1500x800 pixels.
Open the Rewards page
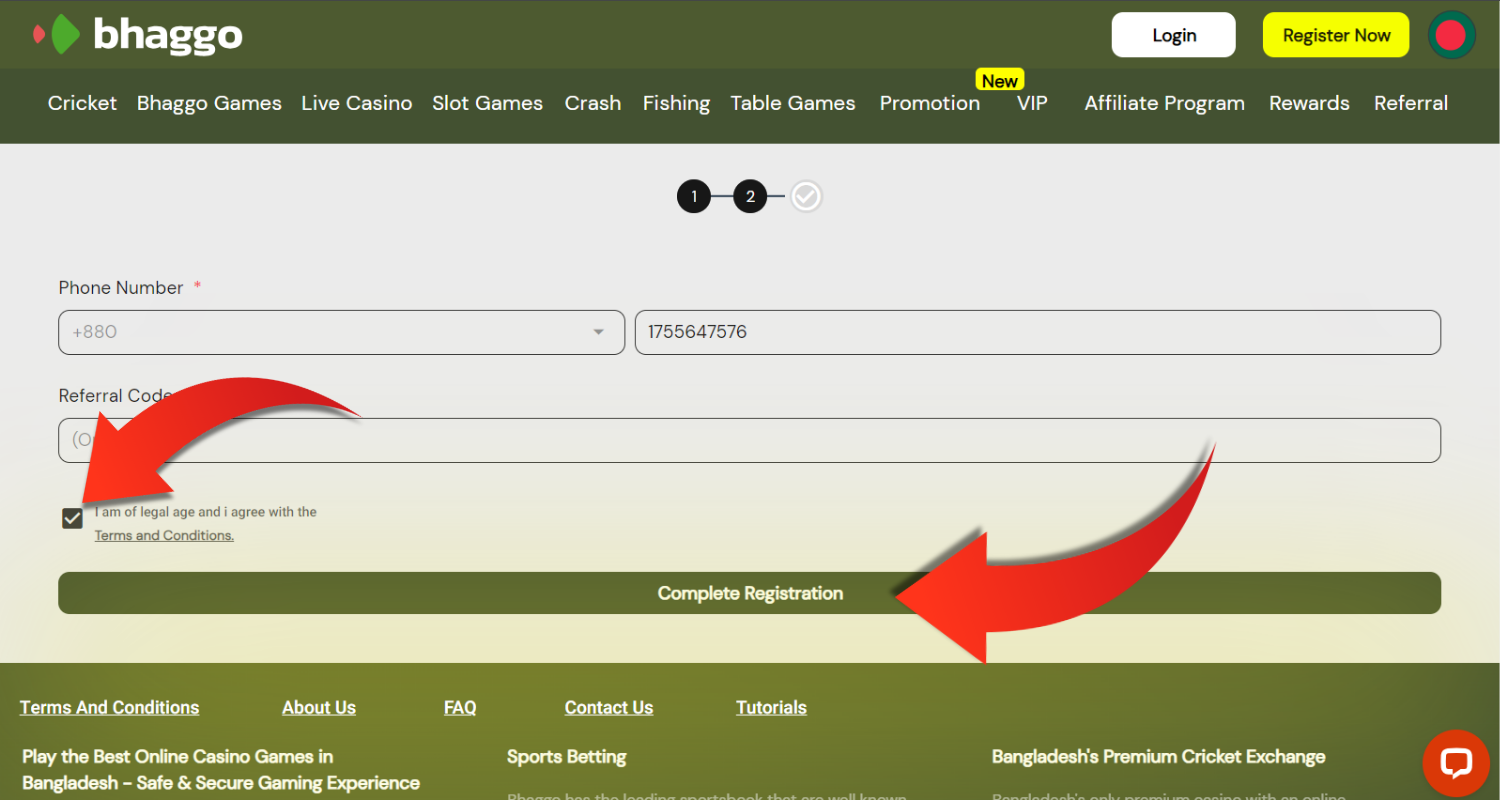click(1309, 103)
